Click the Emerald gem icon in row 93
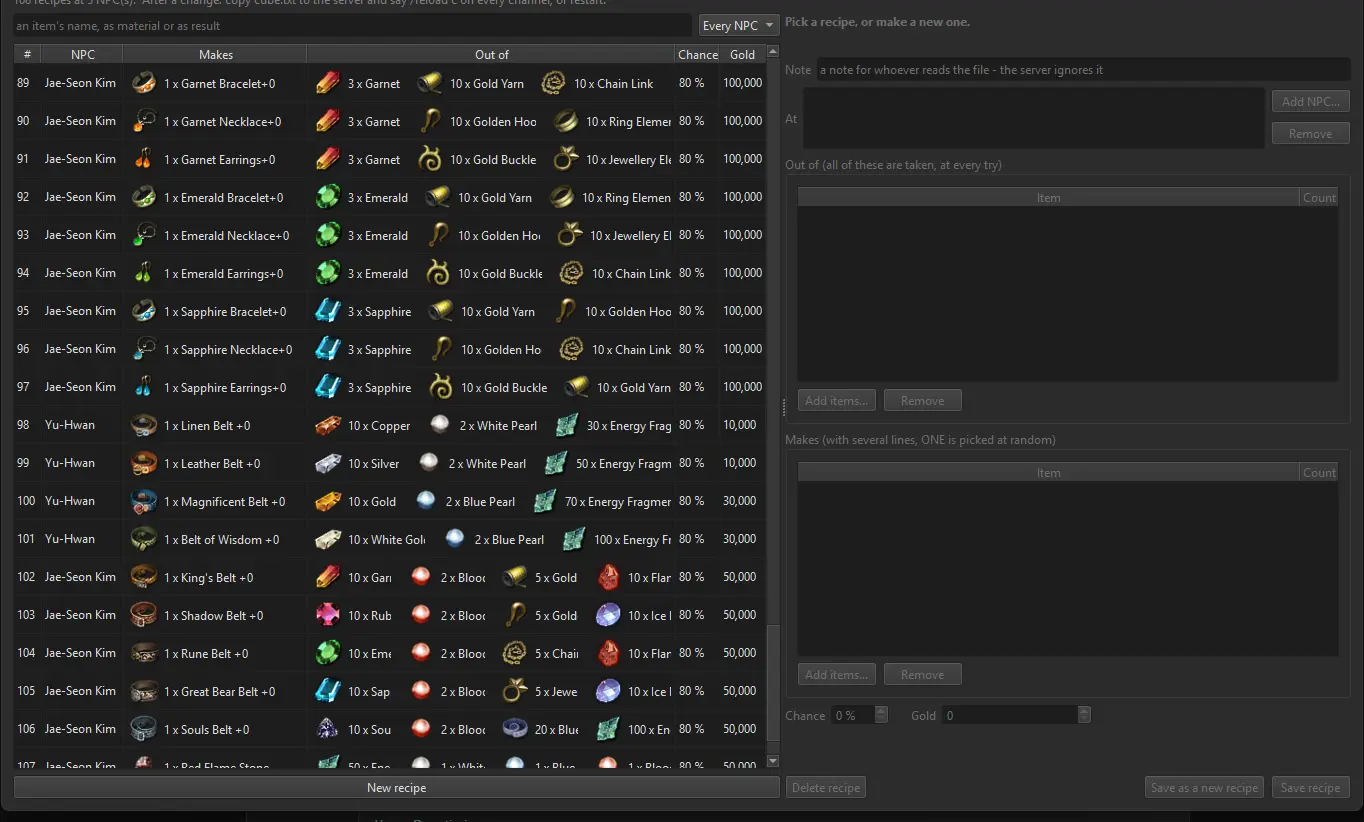Screen dimensions: 1364x822 tap(327, 235)
